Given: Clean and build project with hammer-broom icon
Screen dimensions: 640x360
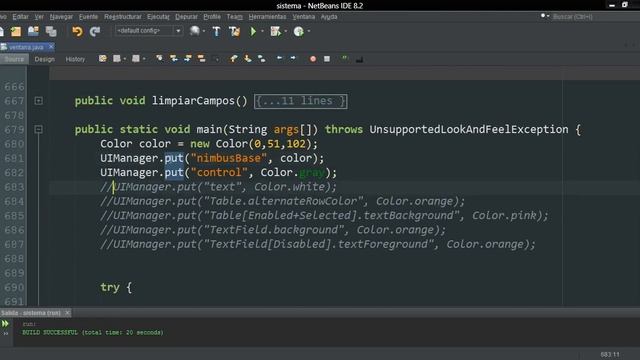Looking at the screenshot, I should [x=235, y=31].
